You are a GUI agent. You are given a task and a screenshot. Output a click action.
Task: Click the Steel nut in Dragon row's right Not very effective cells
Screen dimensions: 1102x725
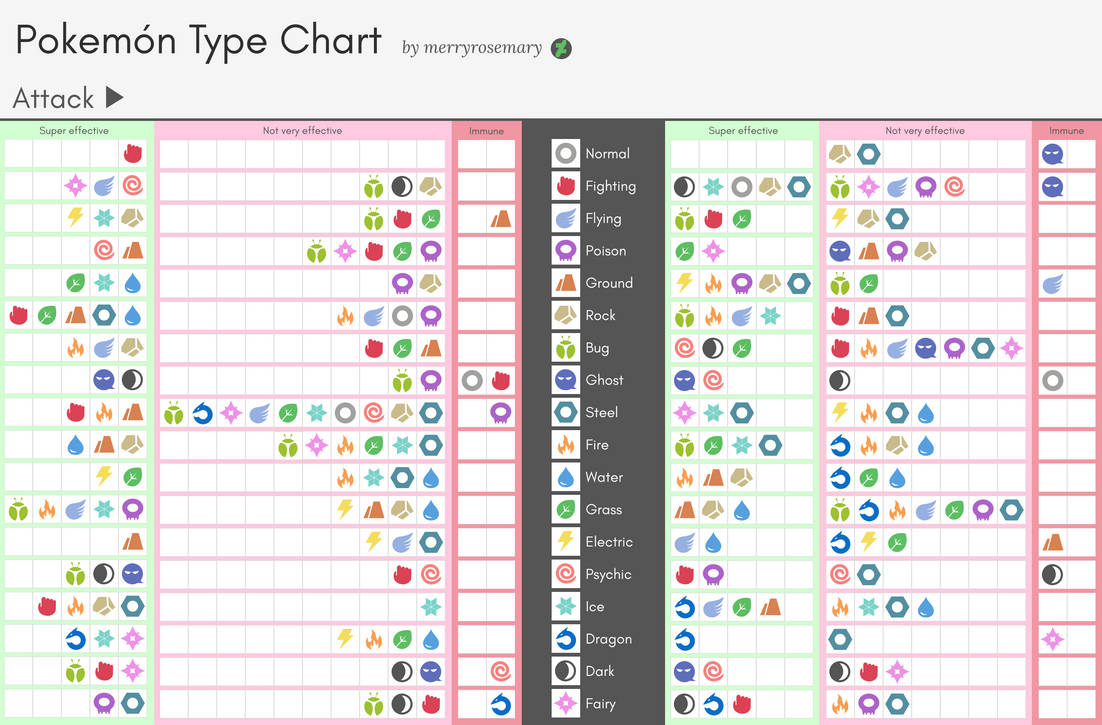[x=840, y=639]
